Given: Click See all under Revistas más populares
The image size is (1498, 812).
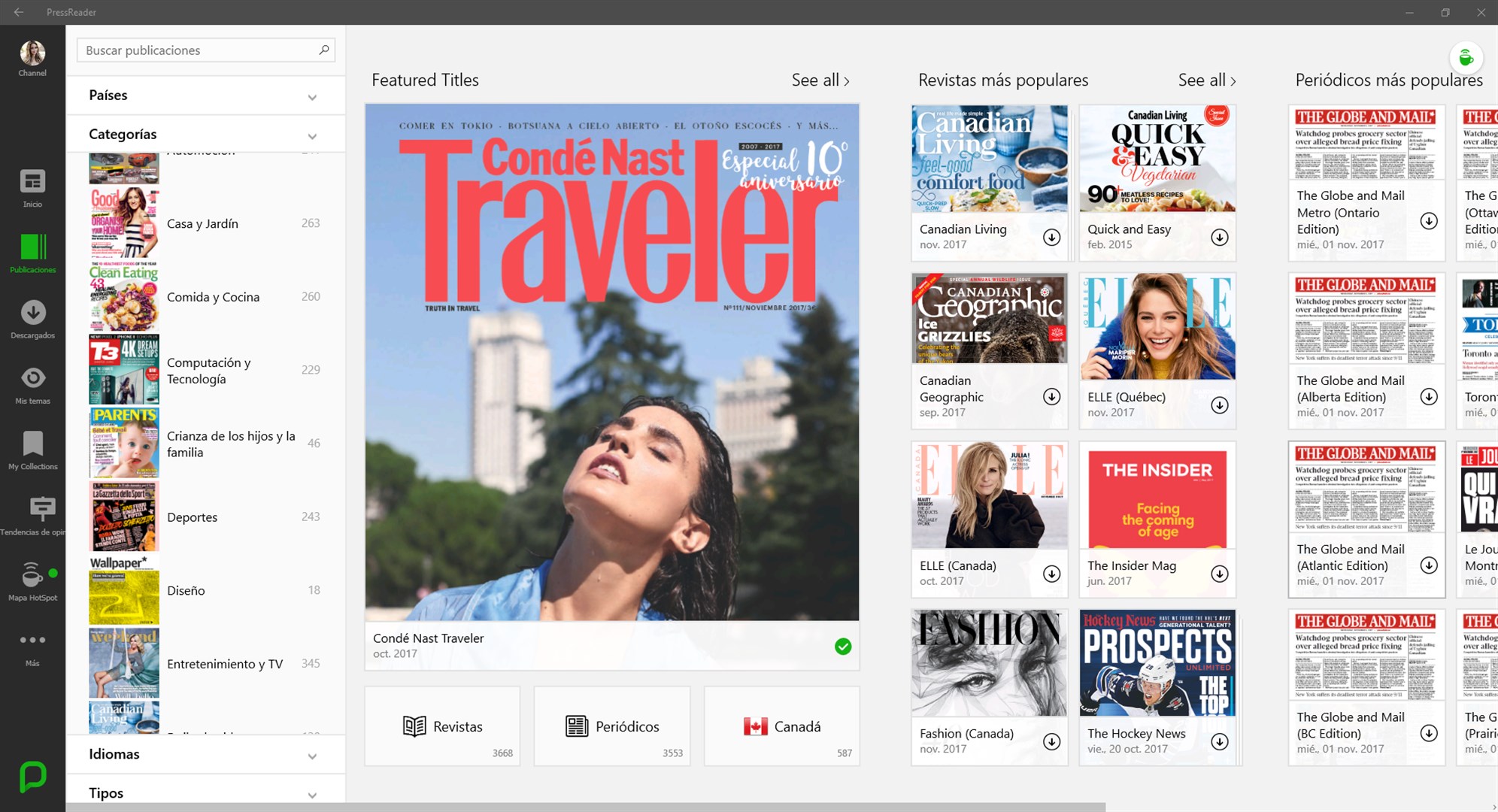Looking at the screenshot, I should [x=1202, y=80].
